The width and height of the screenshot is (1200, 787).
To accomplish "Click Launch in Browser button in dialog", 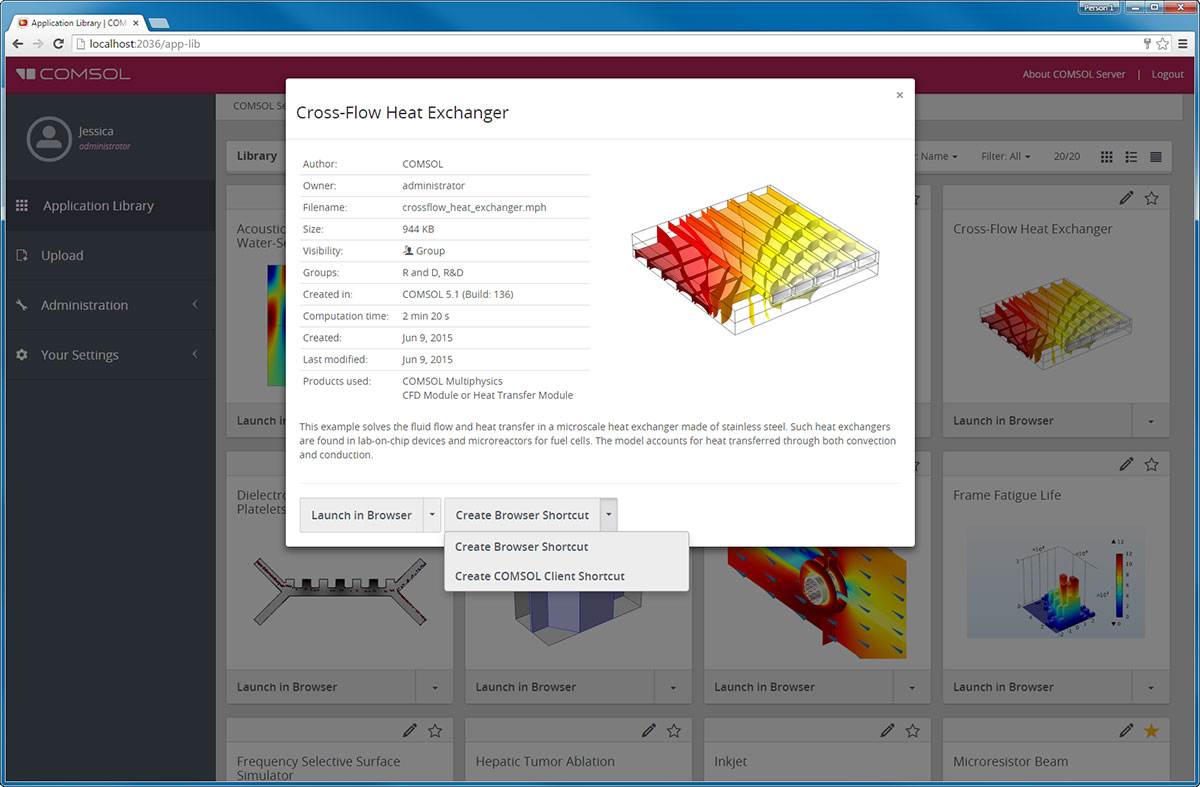I will coord(361,515).
